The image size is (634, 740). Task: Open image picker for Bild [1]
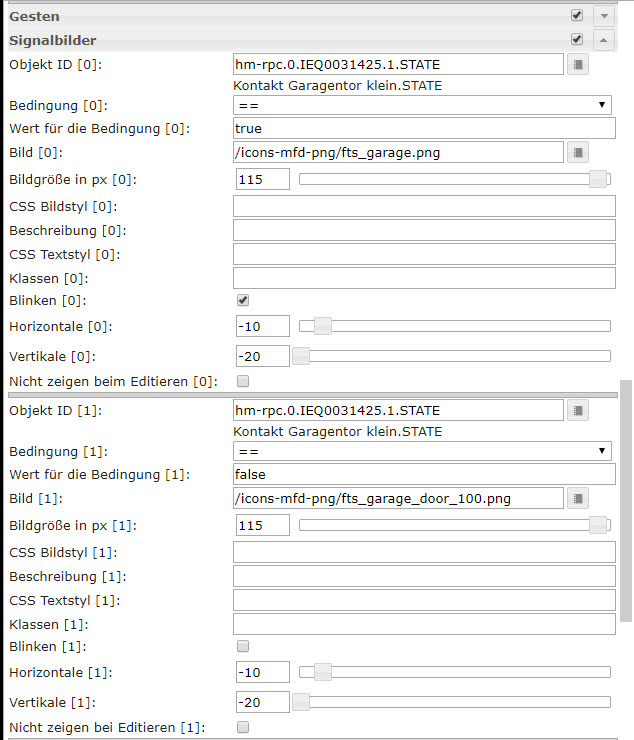tap(579, 498)
